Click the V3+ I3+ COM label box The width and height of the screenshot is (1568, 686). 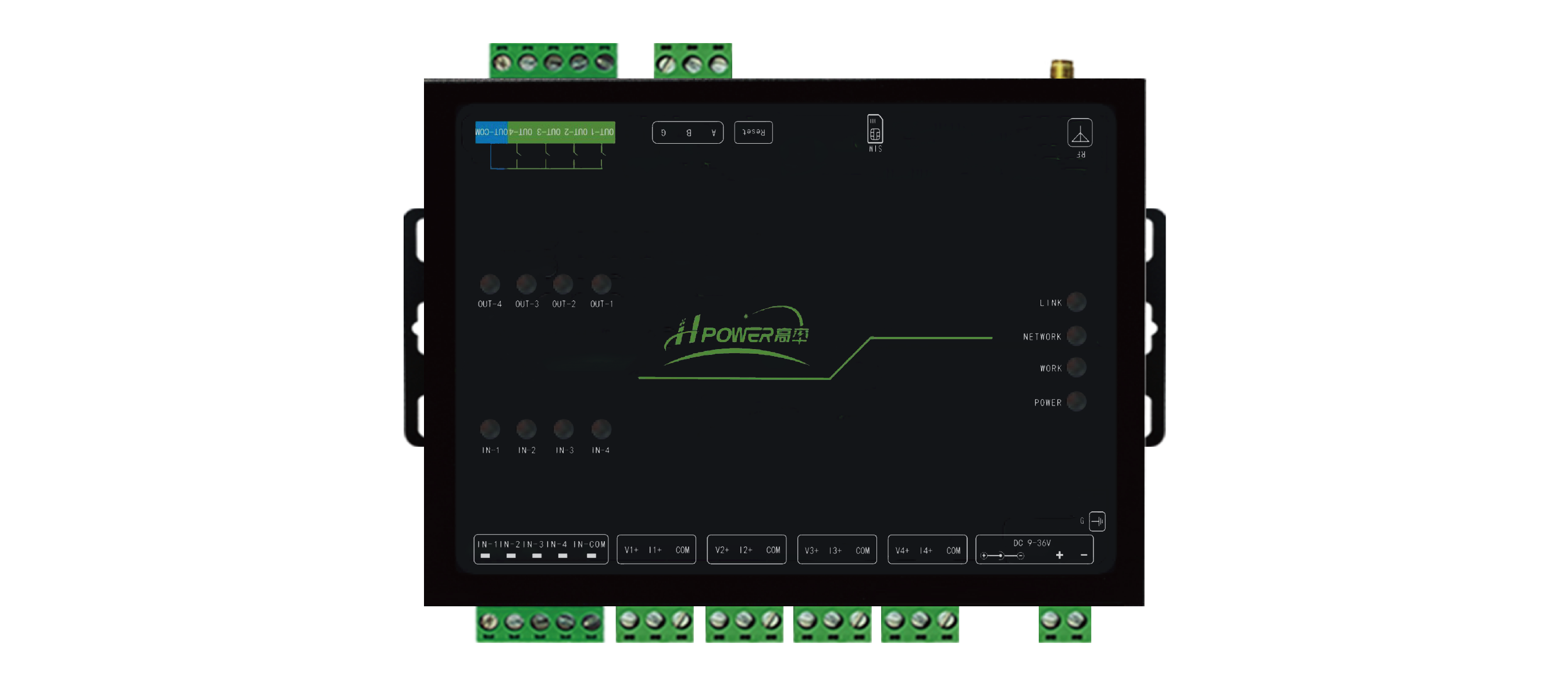837,550
